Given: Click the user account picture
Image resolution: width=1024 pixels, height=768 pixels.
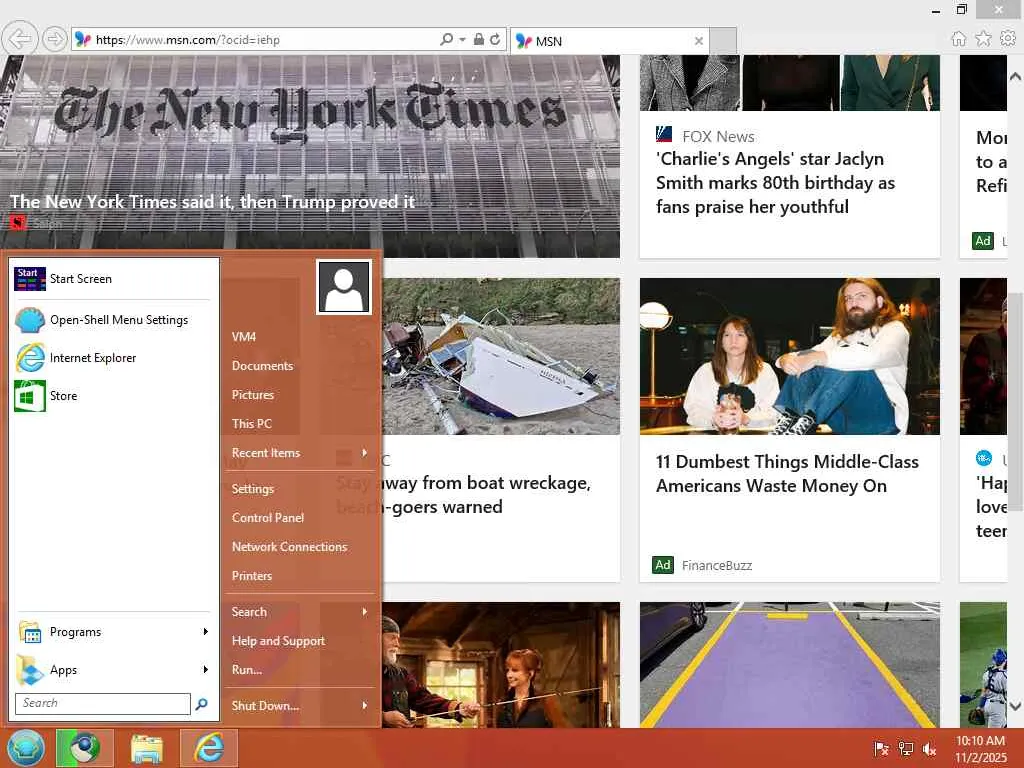Looking at the screenshot, I should [x=344, y=287].
